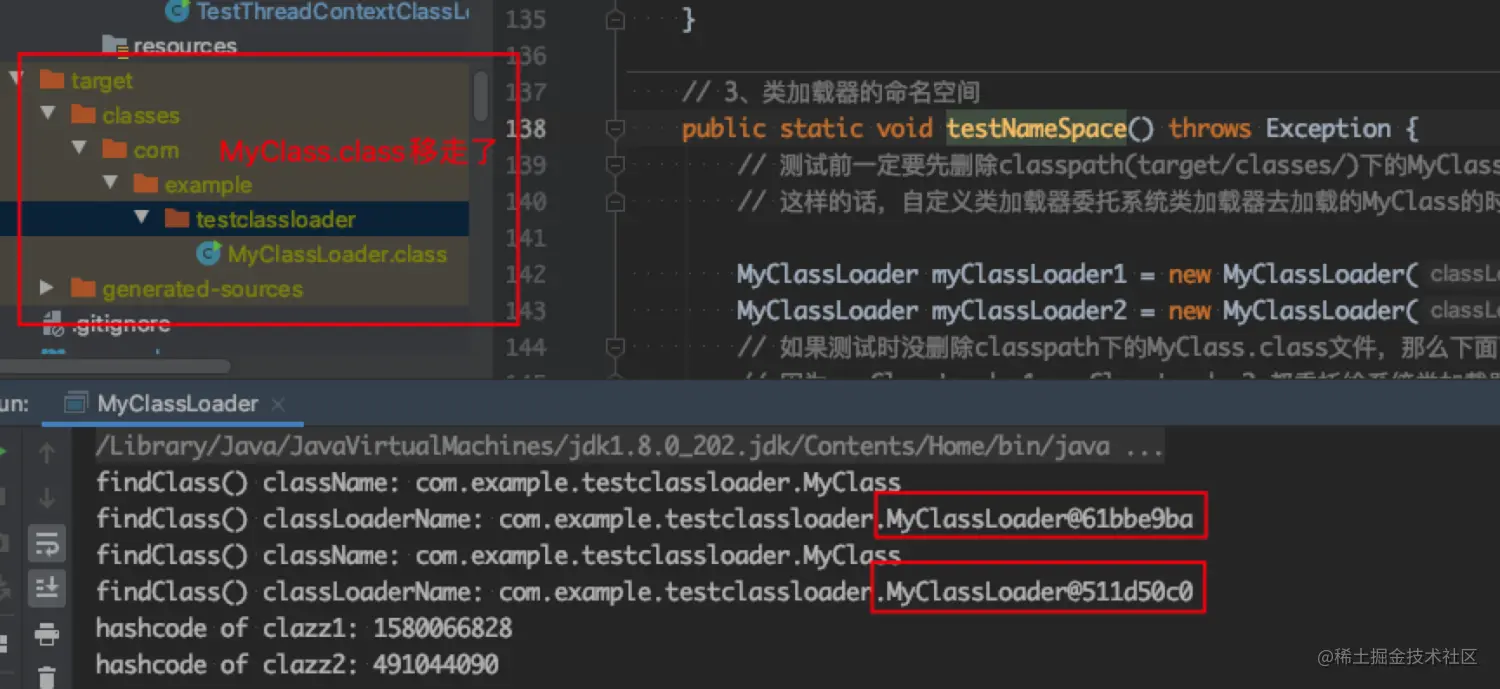Image resolution: width=1500 pixels, height=689 pixels.
Task: Close the MyClassLoader run tab
Action: pos(279,404)
